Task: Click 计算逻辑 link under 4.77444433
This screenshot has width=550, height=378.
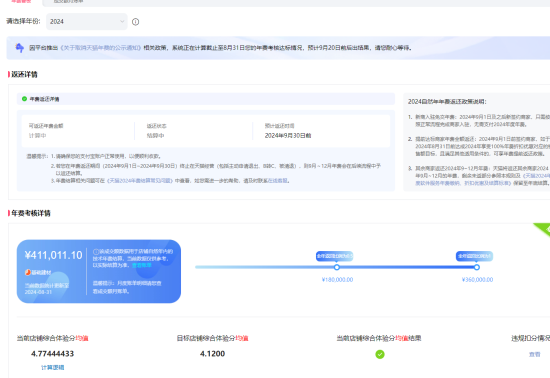Action: tap(53, 367)
